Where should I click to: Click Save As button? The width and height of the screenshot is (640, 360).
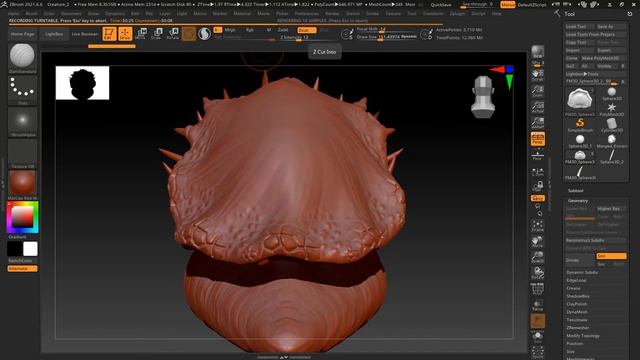(611, 27)
